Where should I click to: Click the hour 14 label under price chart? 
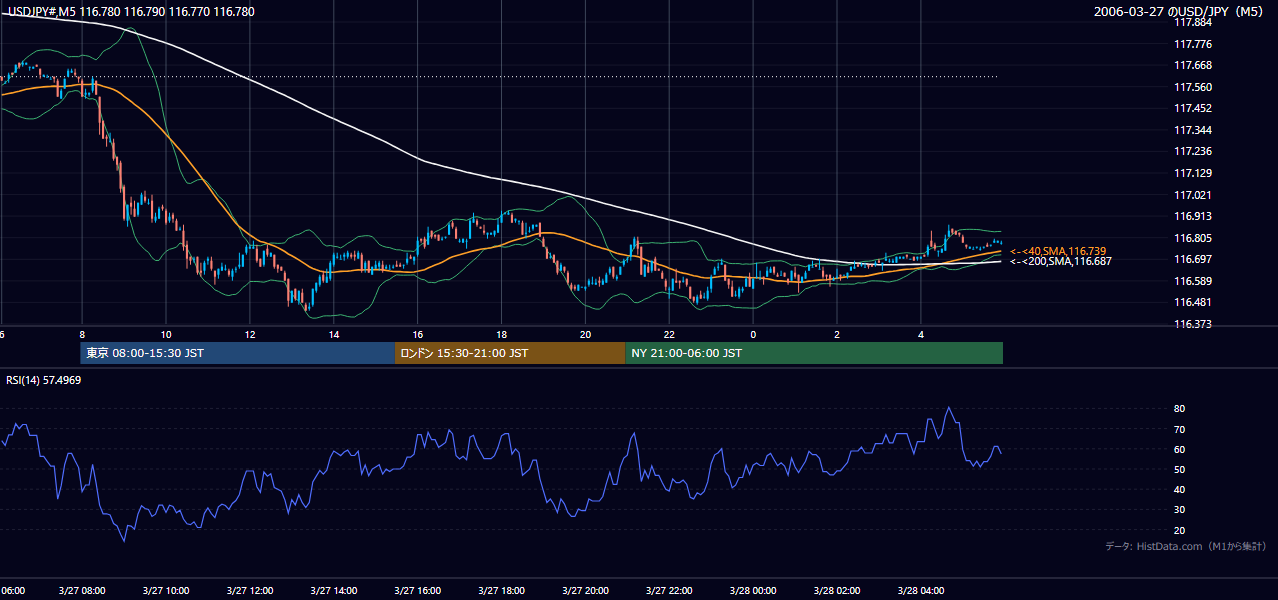point(334,334)
